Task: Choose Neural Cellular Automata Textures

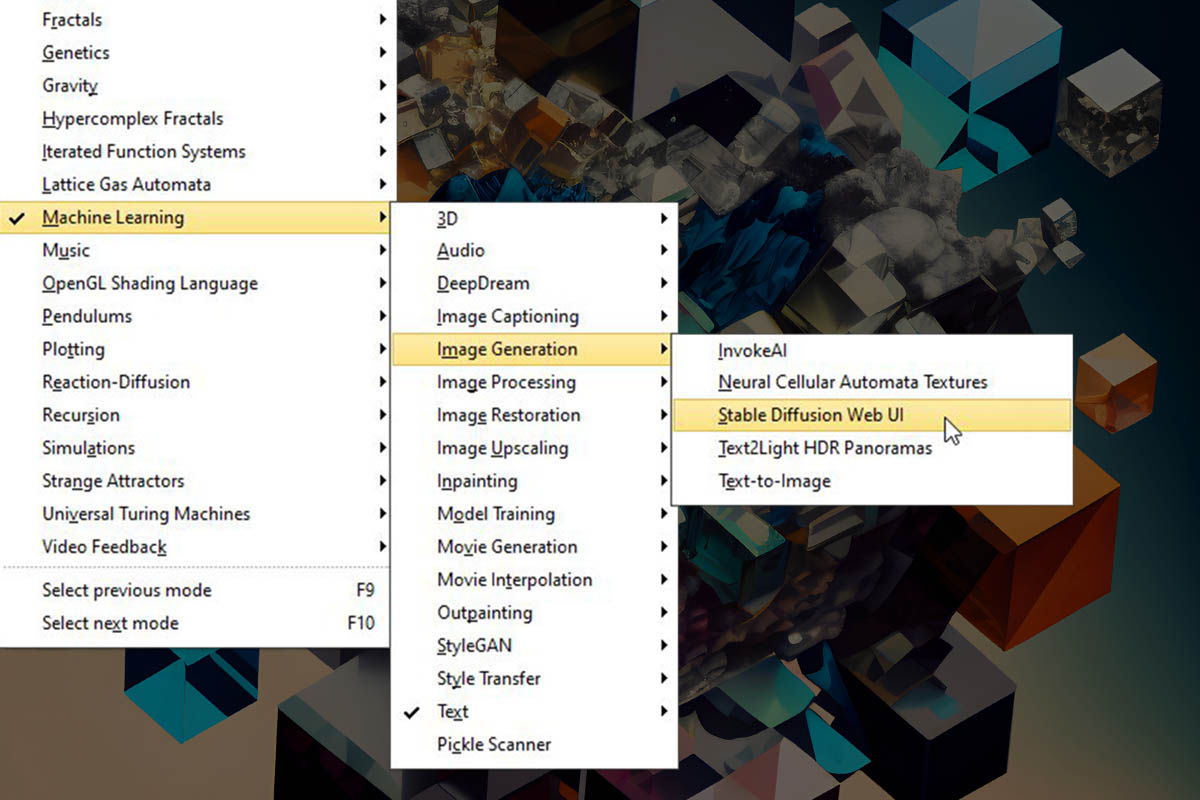Action: [x=852, y=382]
